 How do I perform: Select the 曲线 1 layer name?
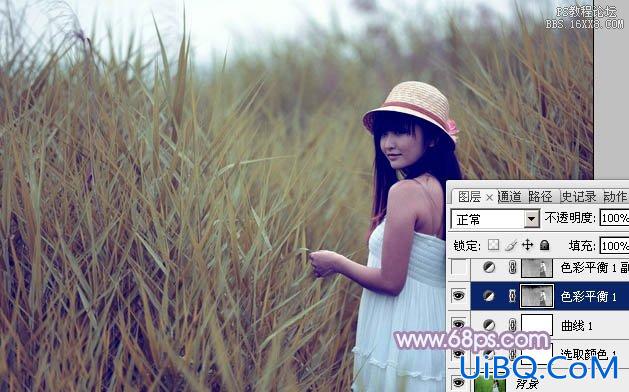(576, 325)
